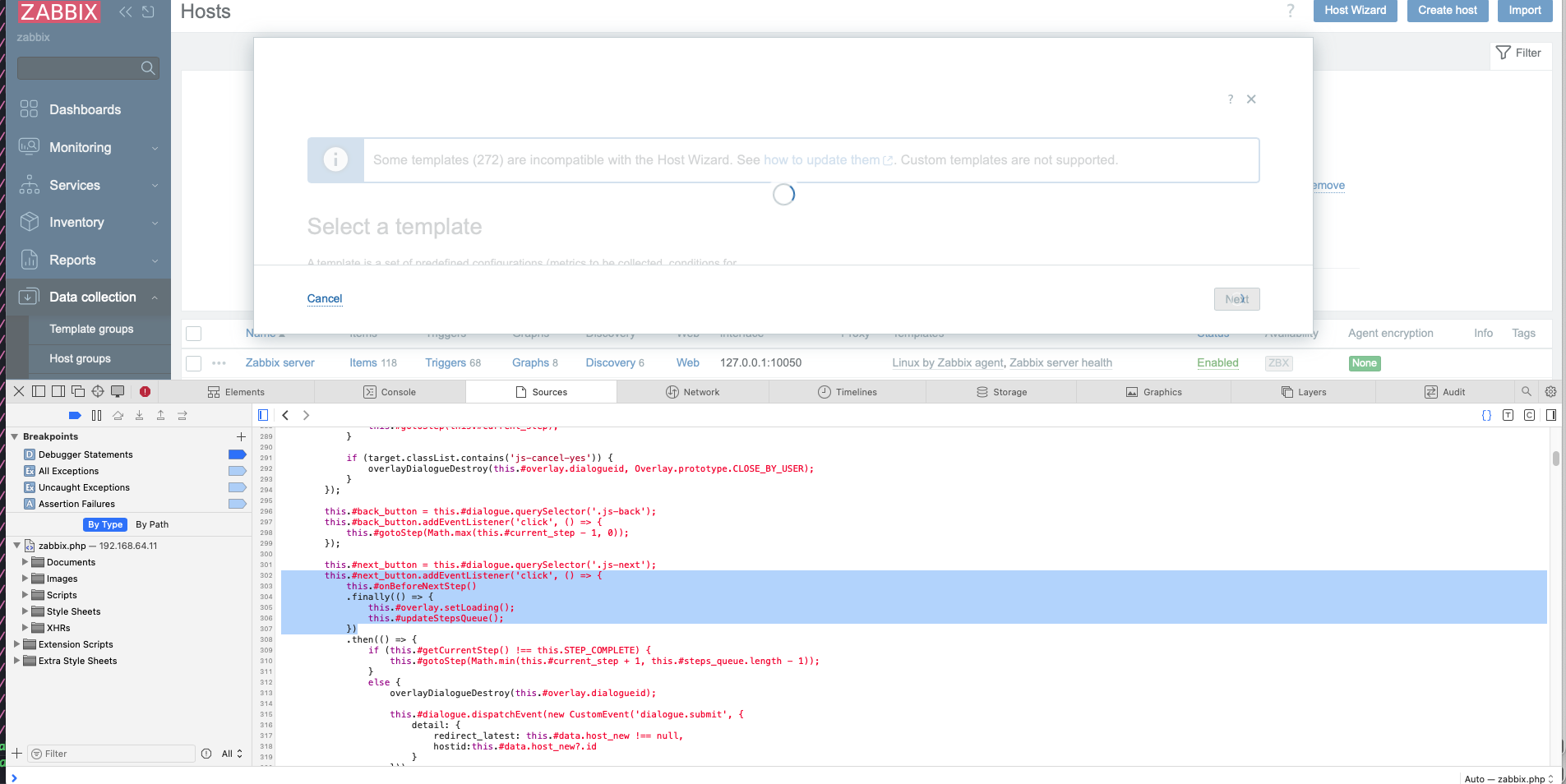Switch to the Audit tab

point(1444,392)
